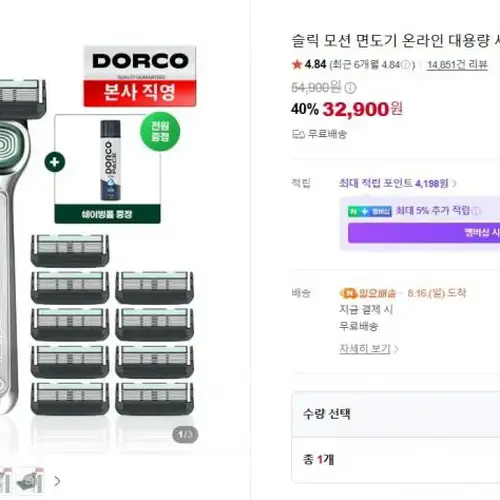The width and height of the screenshot is (500, 500).
Task: Click the DORCO 본사 직영 logo banner
Action: (140, 77)
